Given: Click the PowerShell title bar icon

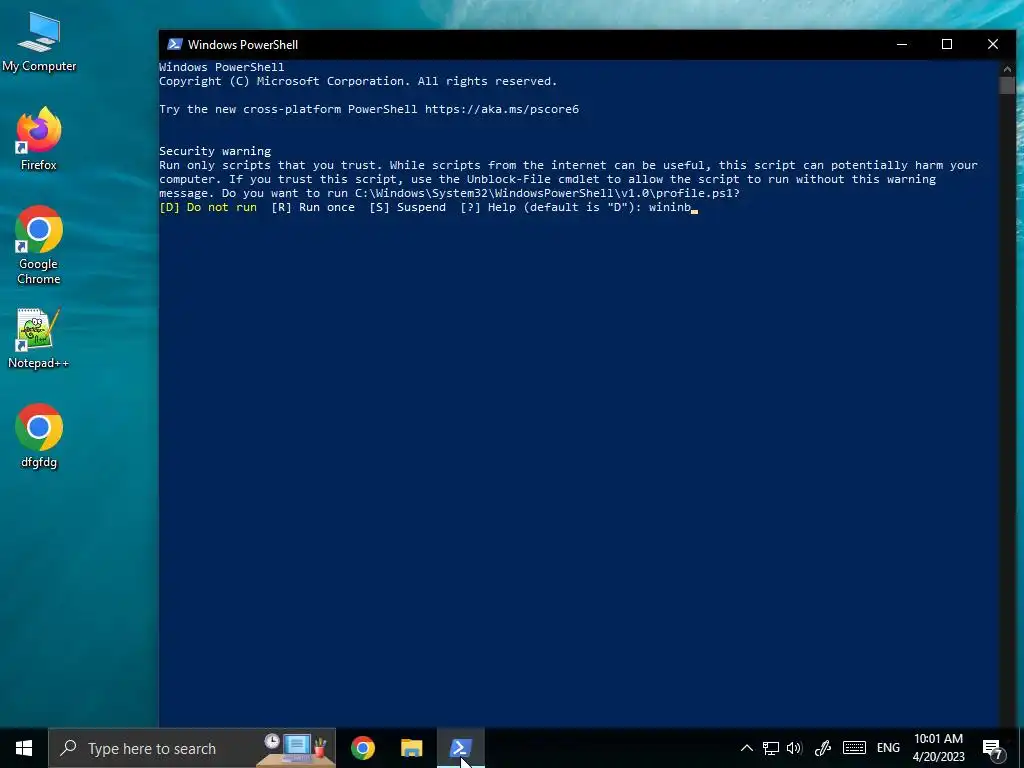Looking at the screenshot, I should coord(174,44).
